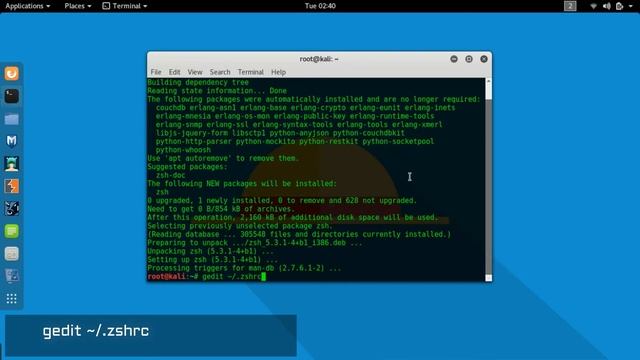This screenshot has height=360, width=640.
Task: Click the 'Use apt autoremove' line
Action: pos(223,158)
